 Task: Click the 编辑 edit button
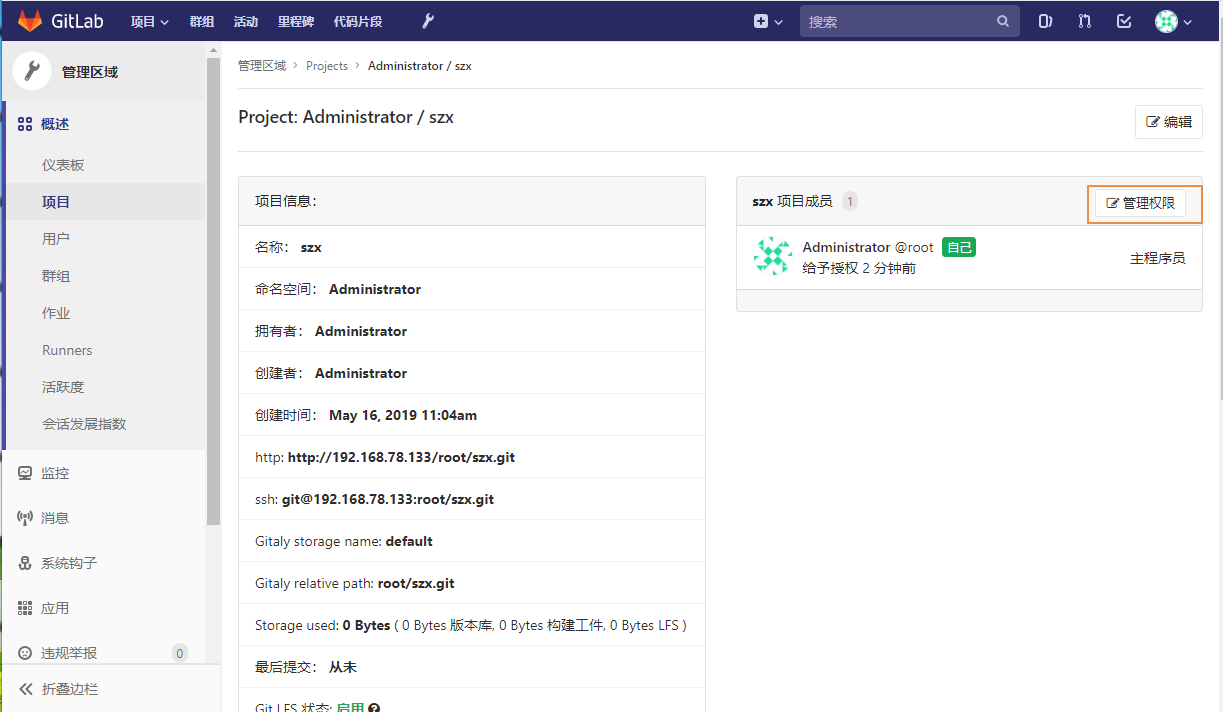pyautogui.click(x=1169, y=122)
